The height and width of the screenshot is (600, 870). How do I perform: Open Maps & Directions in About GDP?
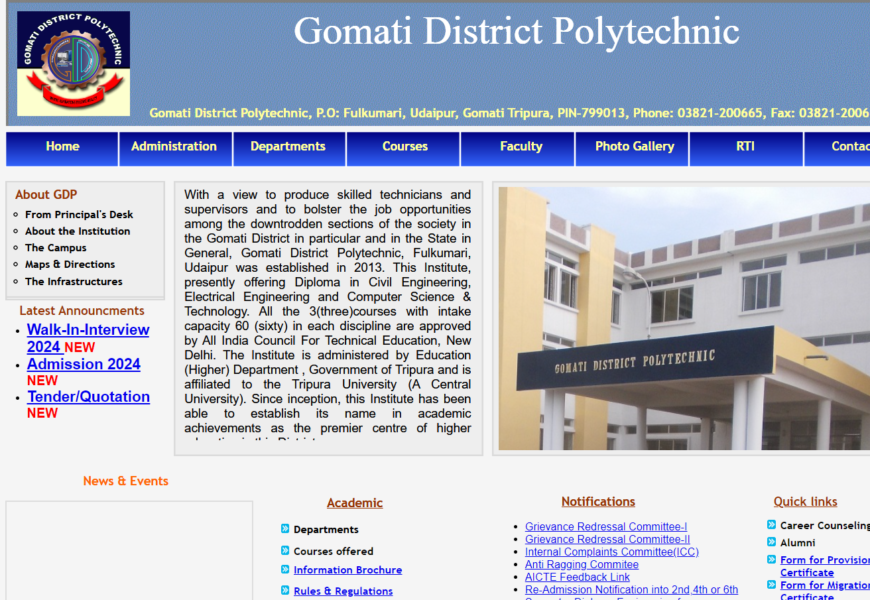click(x=70, y=265)
